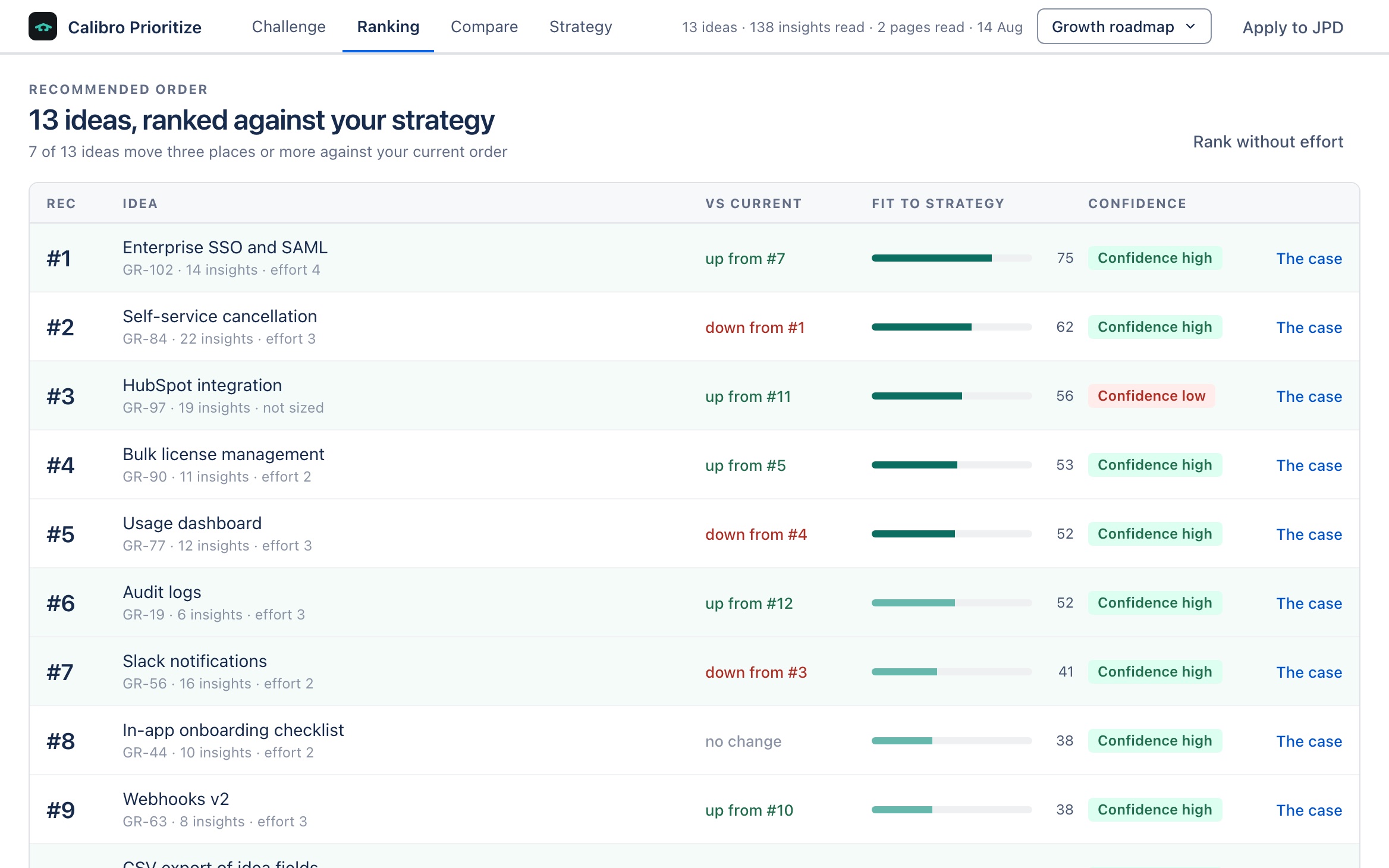Open The case for In-app onboarding checklist
Image resolution: width=1389 pixels, height=868 pixels.
pos(1309,741)
